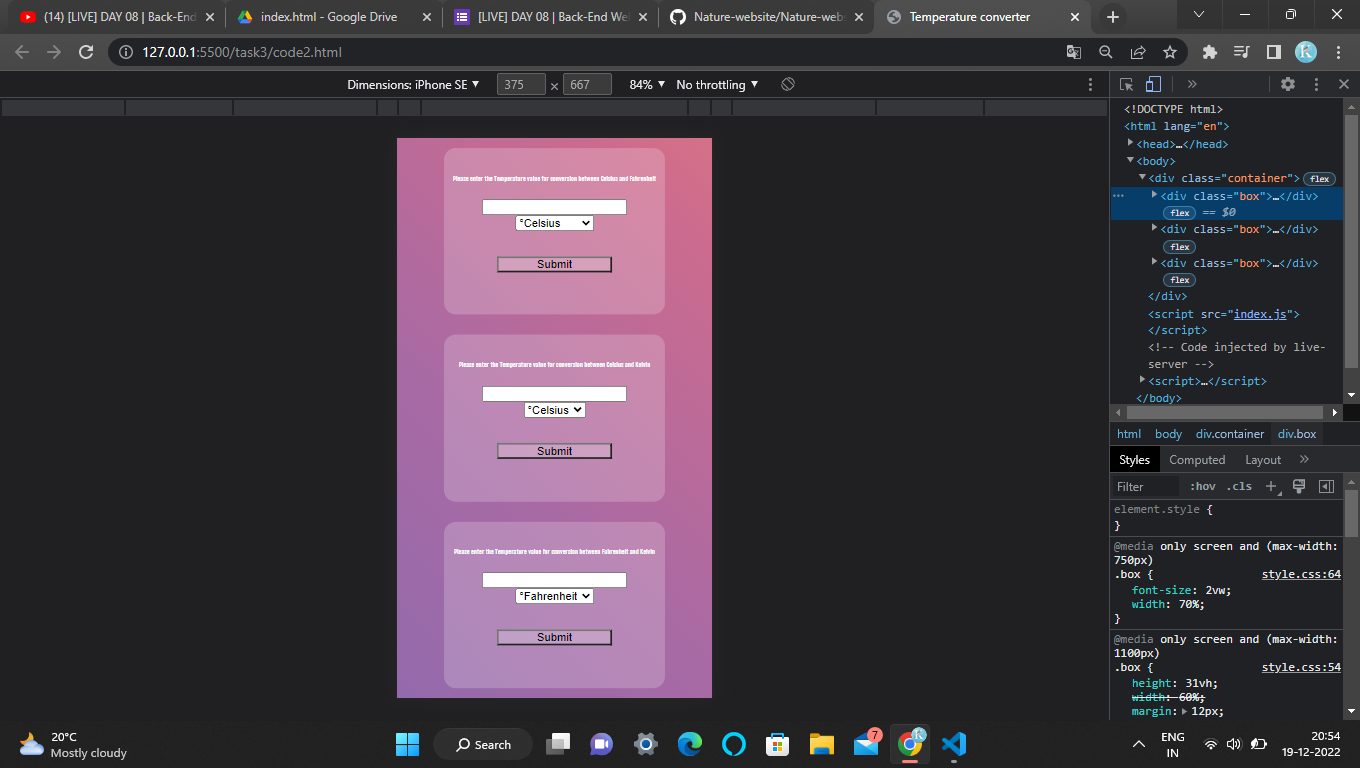Viewport: 1360px width, 768px height.
Task: Go back using the browser back arrow
Action: click(23, 52)
